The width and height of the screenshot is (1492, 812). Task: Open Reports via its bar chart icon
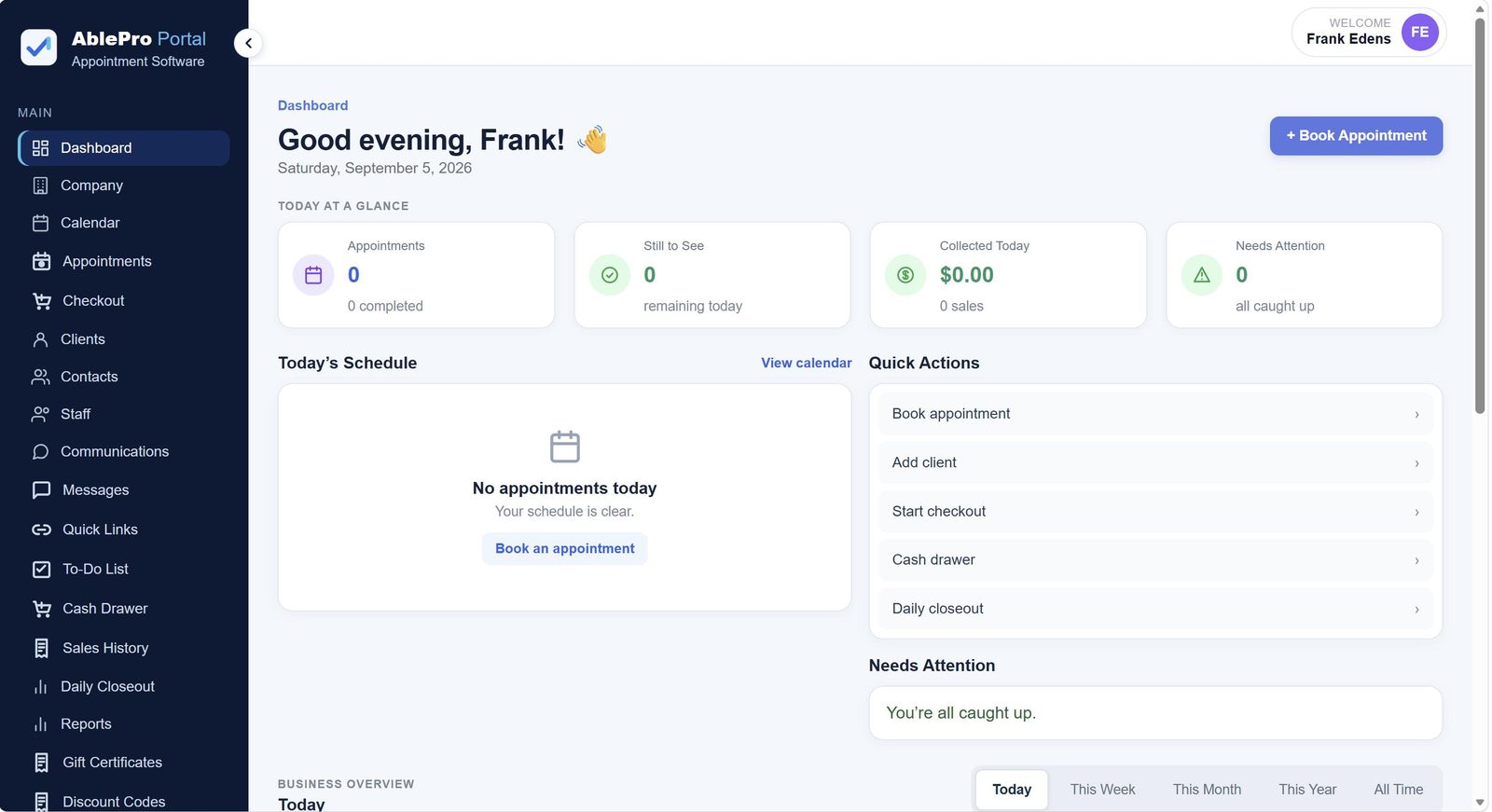pyautogui.click(x=40, y=724)
